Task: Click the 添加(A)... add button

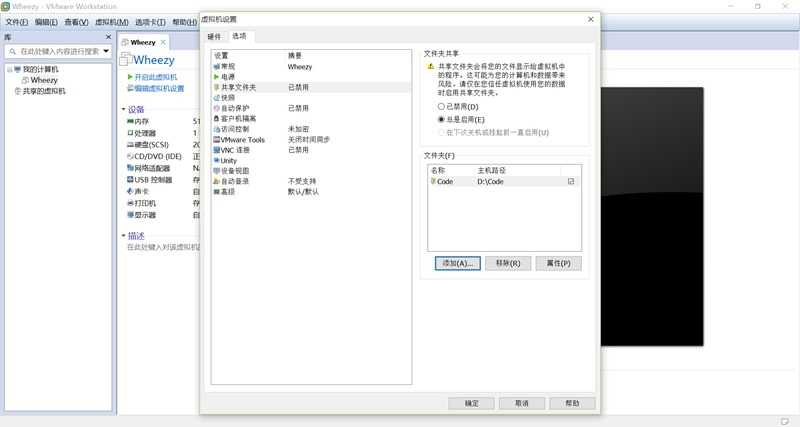Action: (x=458, y=263)
